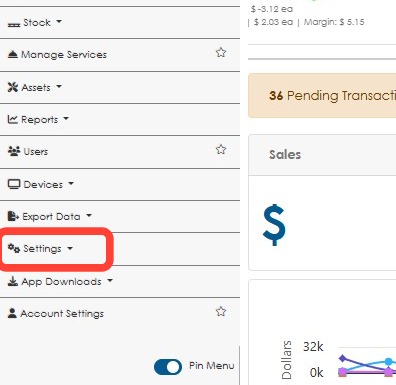This screenshot has width=396, height=385.
Task: Click the Stock shelf icon
Action: point(14,24)
